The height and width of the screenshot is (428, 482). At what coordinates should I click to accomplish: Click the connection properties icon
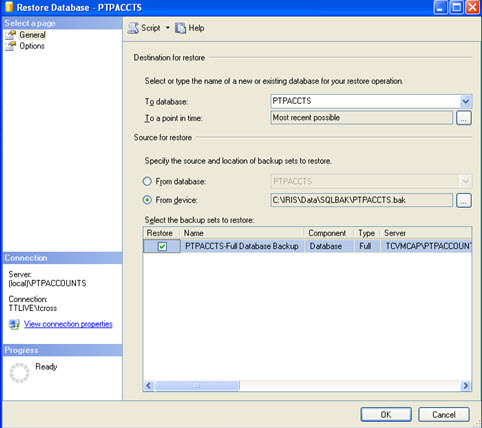coord(14,324)
